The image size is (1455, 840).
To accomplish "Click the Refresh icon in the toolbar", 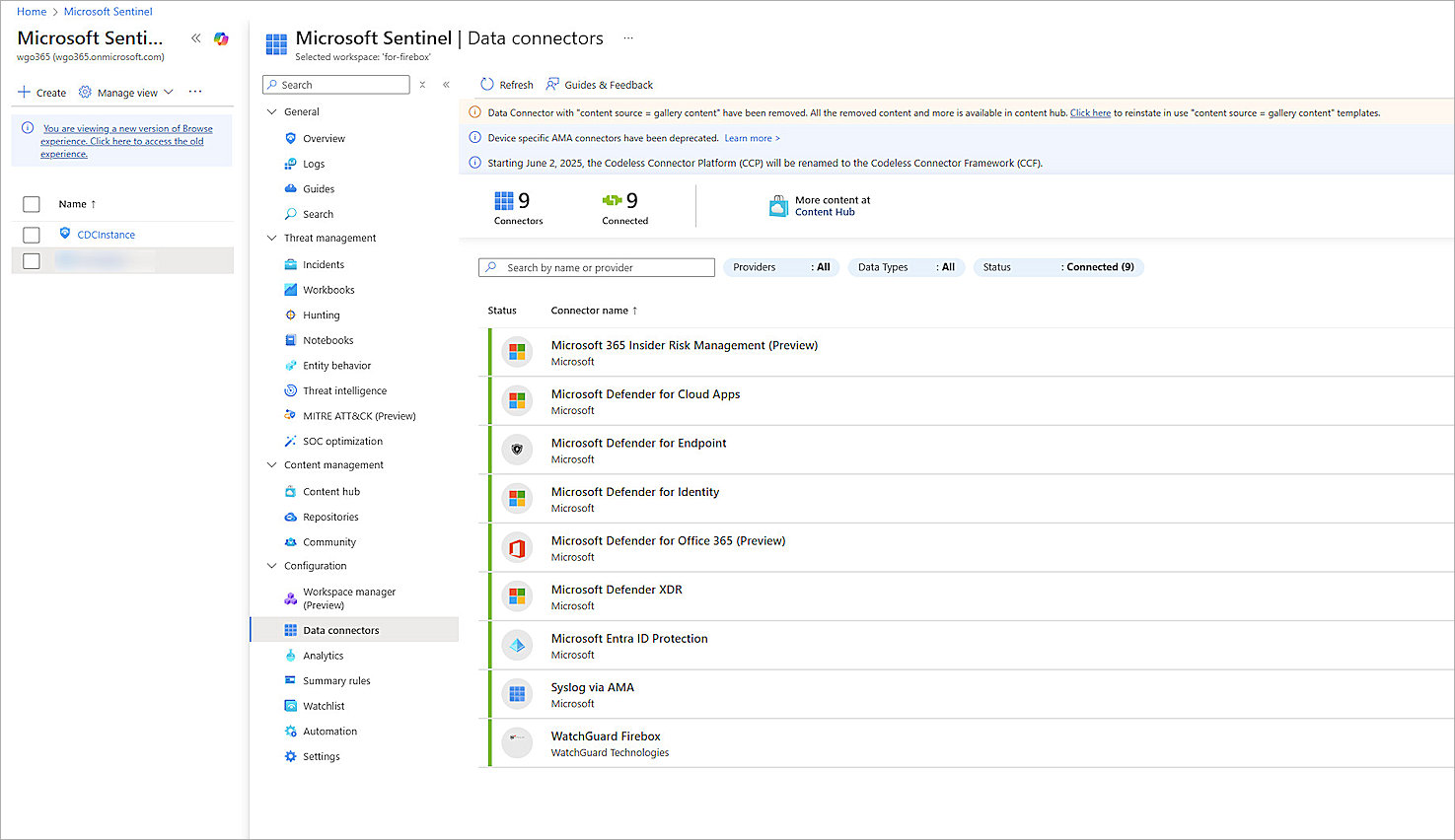I will coord(487,85).
